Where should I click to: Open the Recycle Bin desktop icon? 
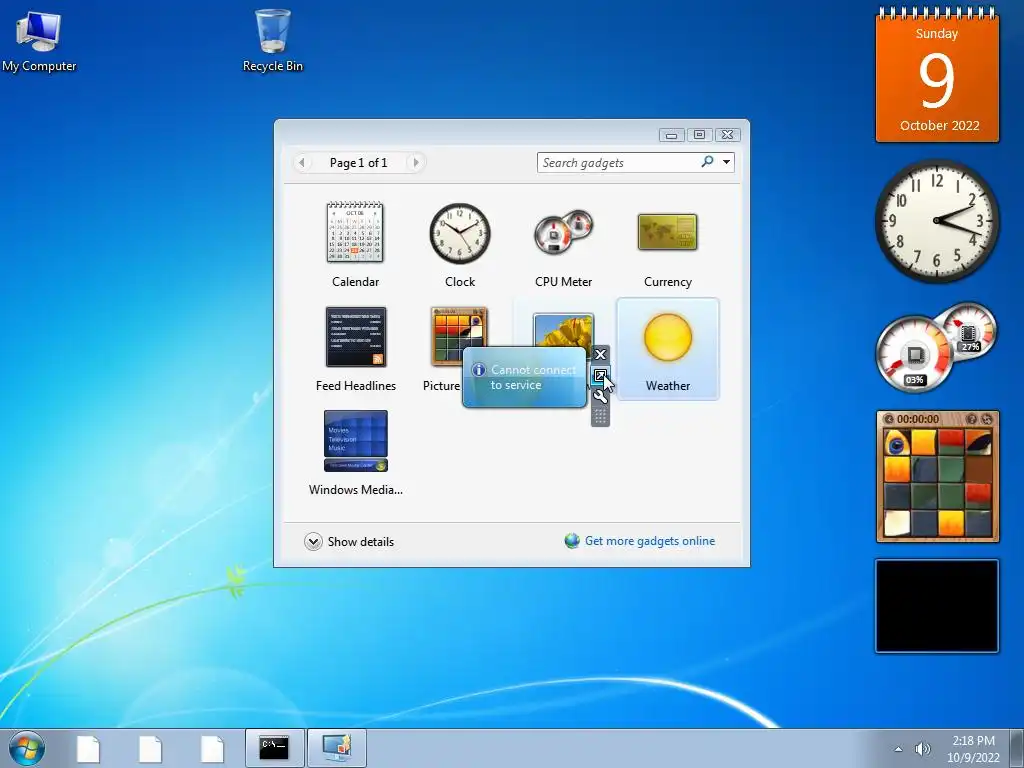[272, 40]
